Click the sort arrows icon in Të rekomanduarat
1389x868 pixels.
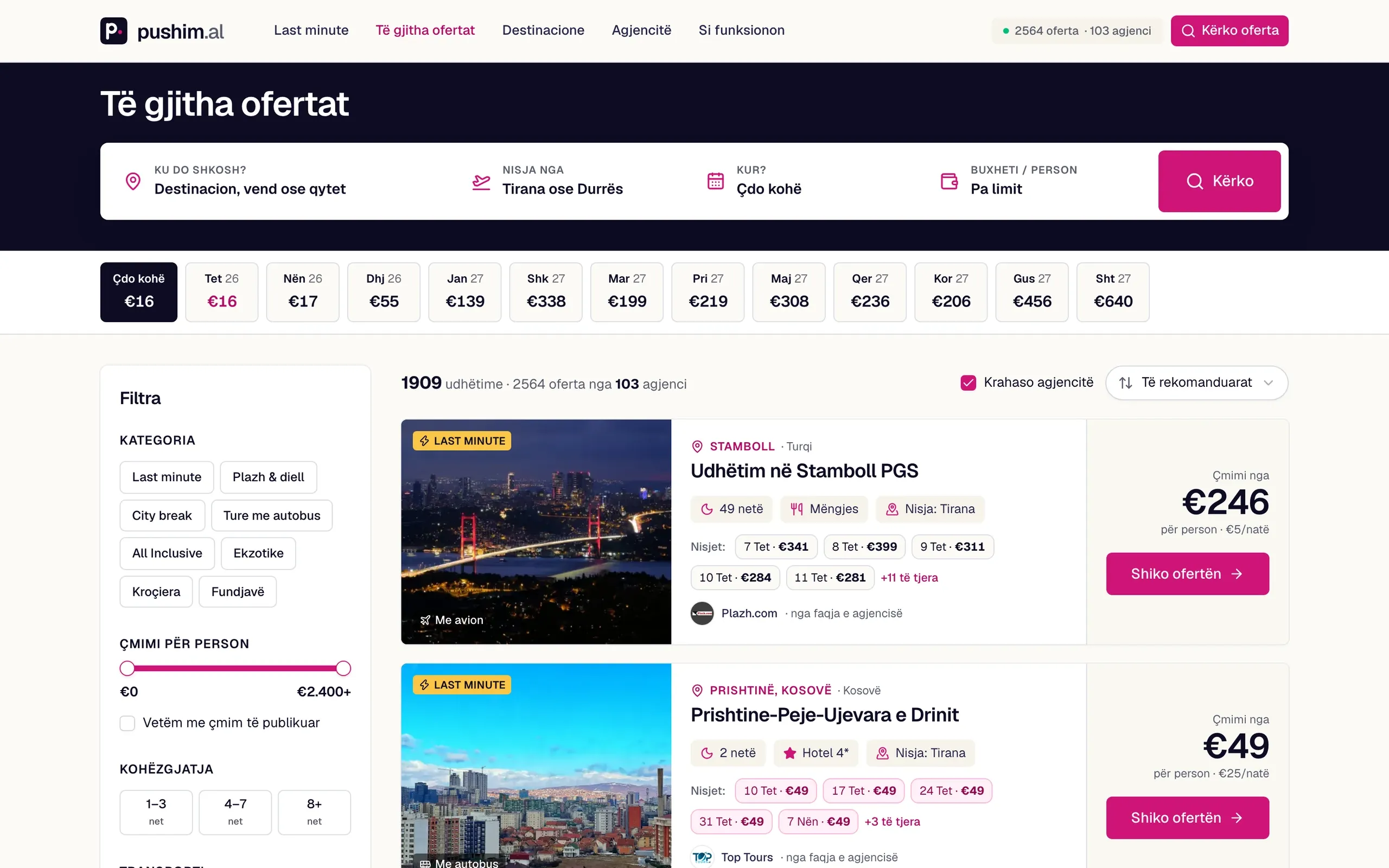[x=1125, y=383]
